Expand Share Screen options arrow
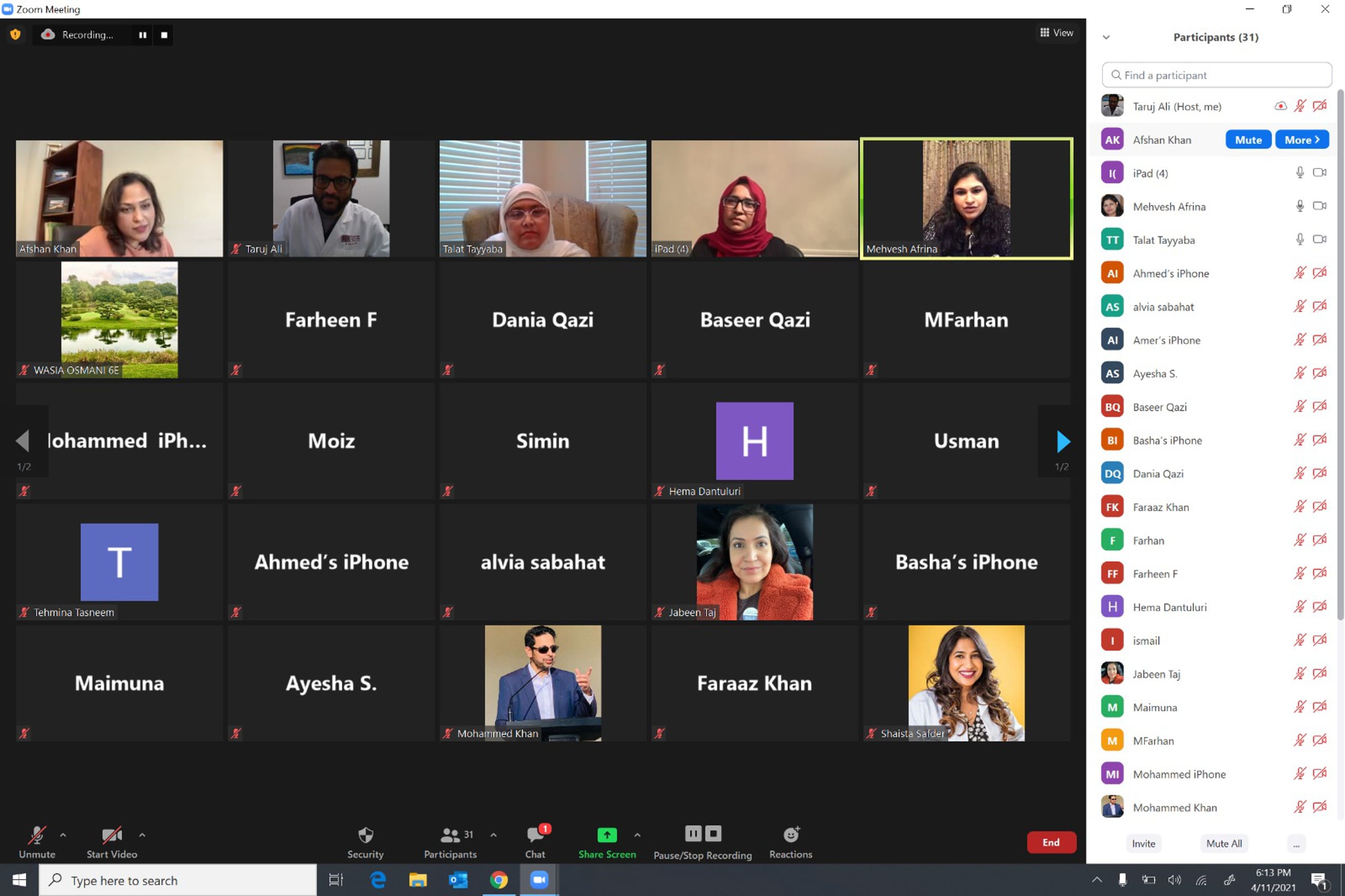The image size is (1345, 896). [637, 835]
